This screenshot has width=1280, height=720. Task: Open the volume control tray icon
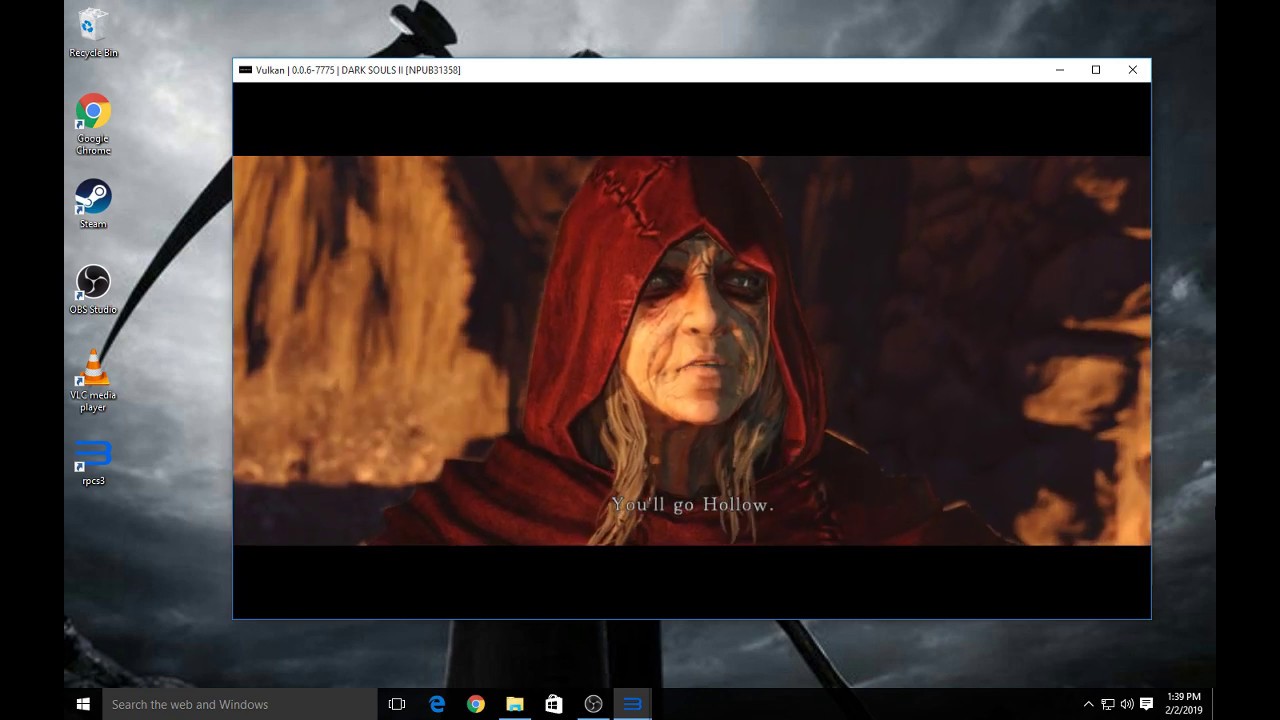click(x=1127, y=704)
